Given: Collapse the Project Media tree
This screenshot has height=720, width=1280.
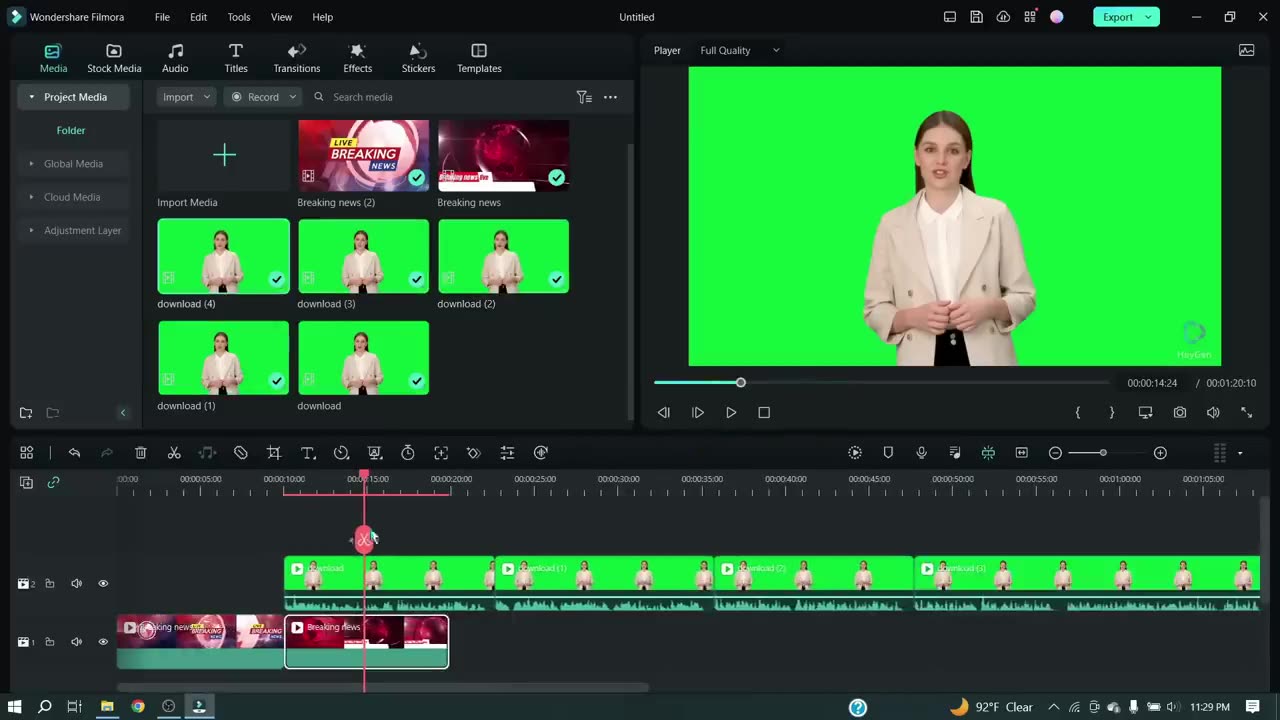Looking at the screenshot, I should tap(32, 97).
